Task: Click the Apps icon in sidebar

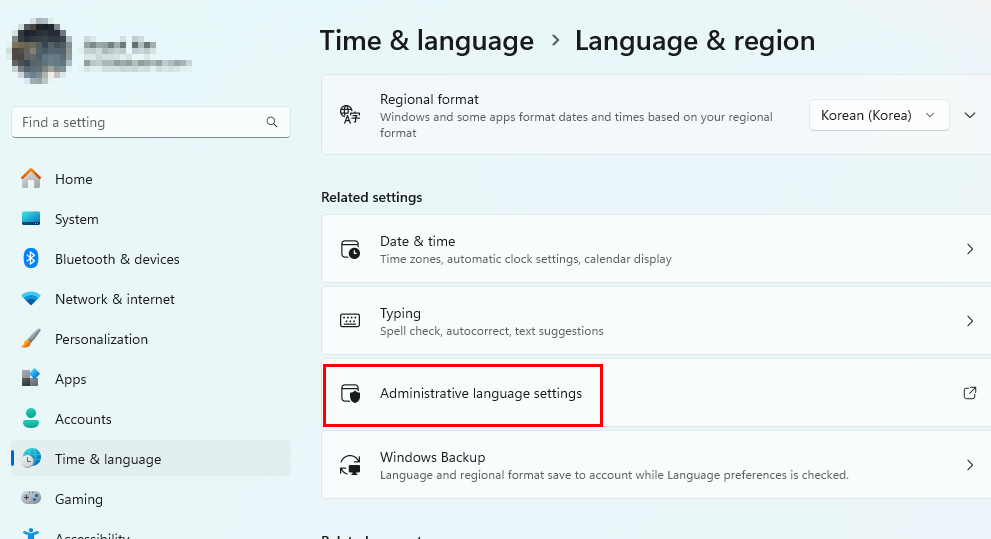Action: 30,379
